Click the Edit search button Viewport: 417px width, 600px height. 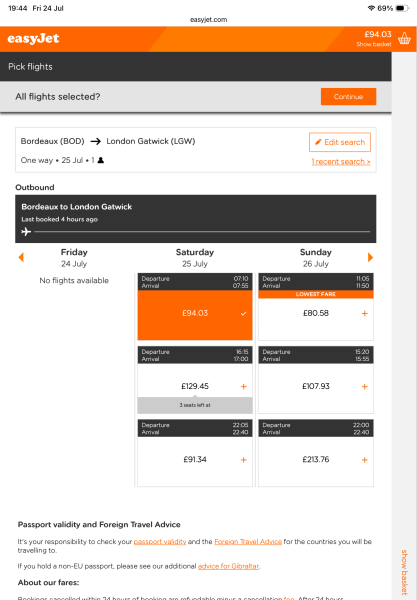[340, 142]
